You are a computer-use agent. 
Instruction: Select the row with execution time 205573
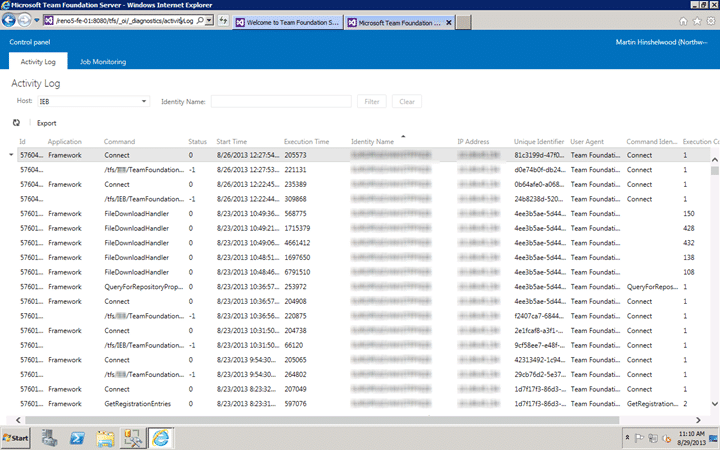click(364, 155)
